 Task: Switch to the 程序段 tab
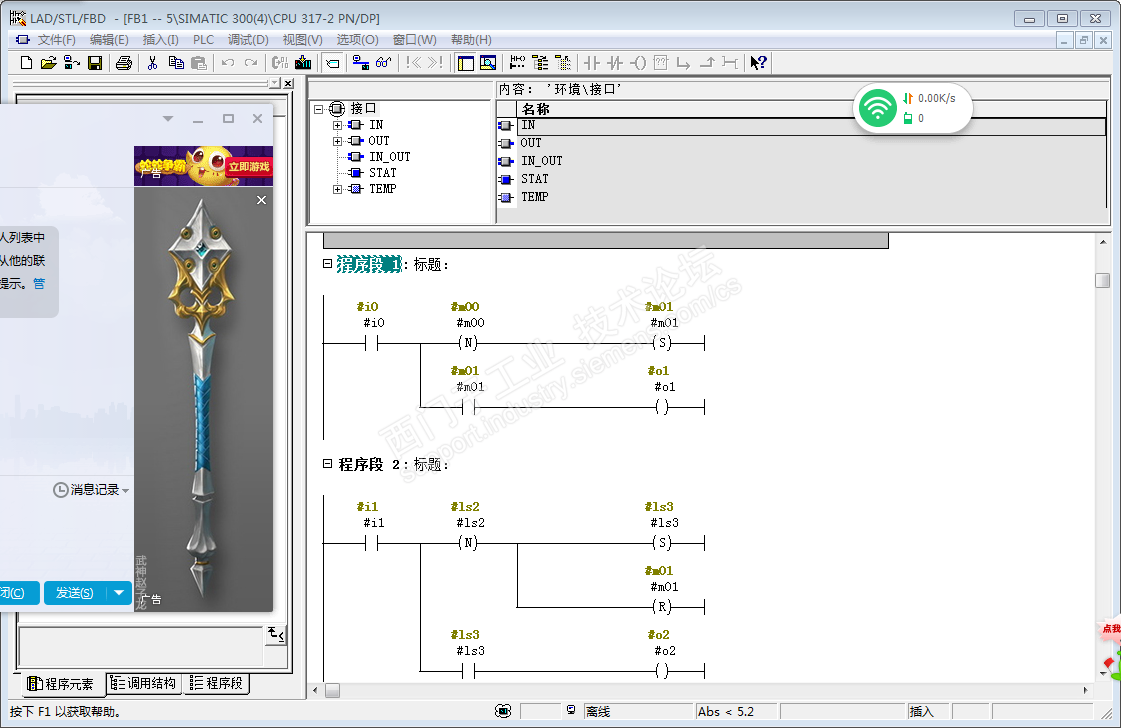(x=217, y=683)
